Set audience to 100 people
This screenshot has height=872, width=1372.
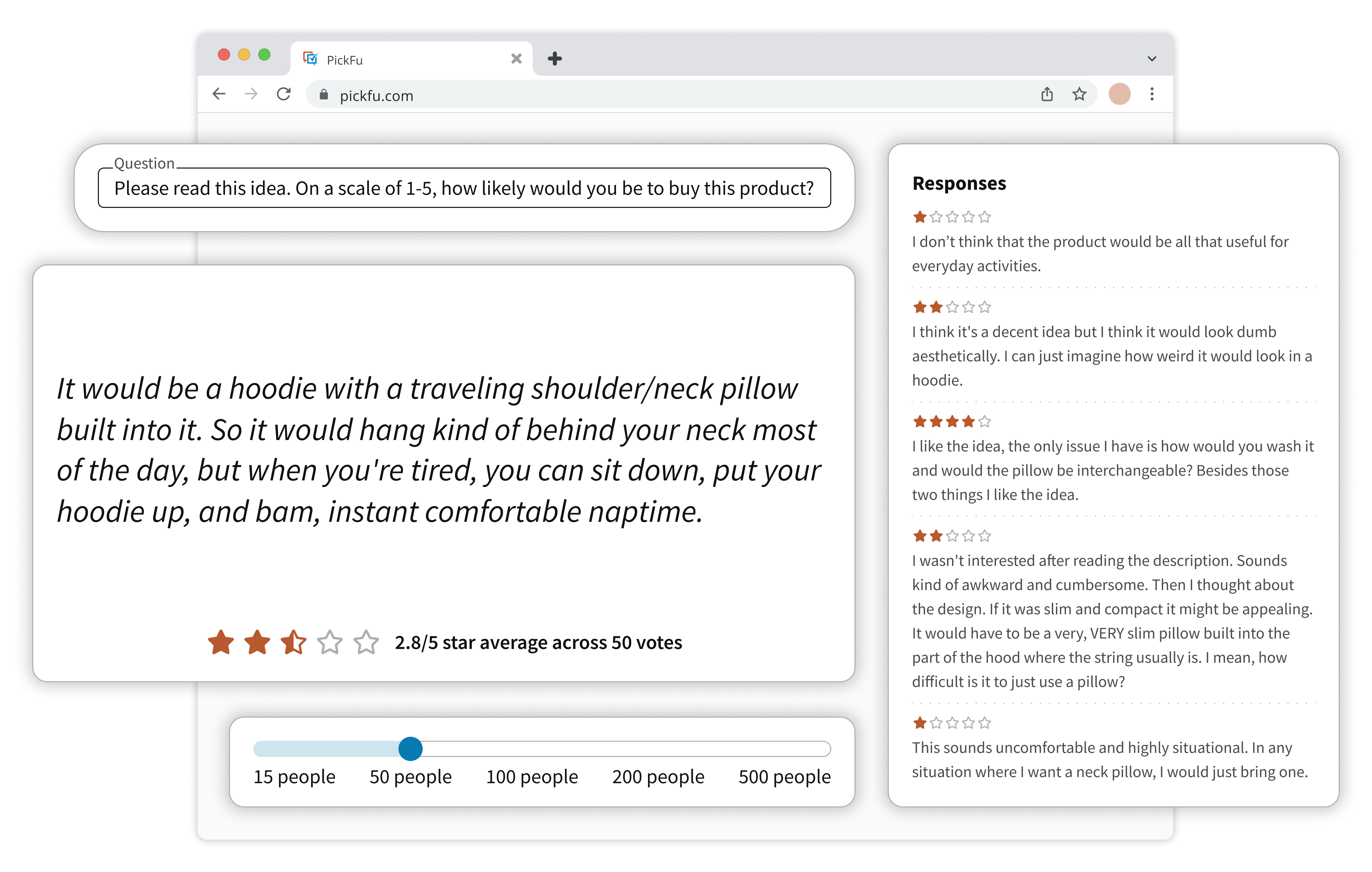click(x=532, y=777)
